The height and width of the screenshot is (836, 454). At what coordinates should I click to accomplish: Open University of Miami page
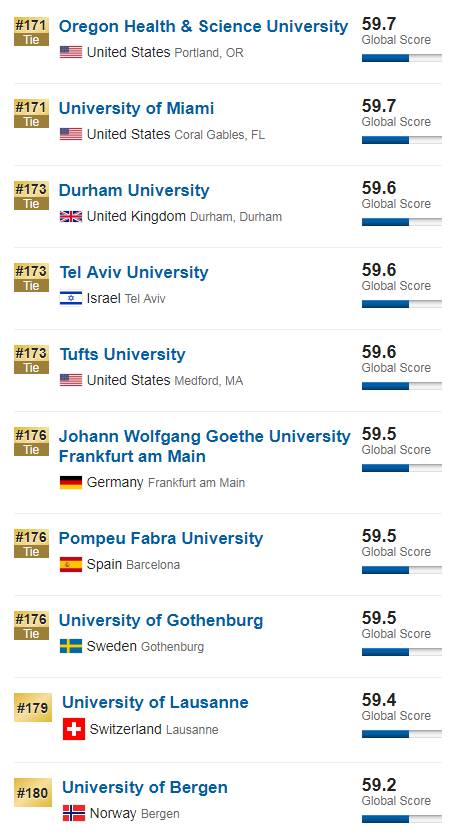pos(136,108)
